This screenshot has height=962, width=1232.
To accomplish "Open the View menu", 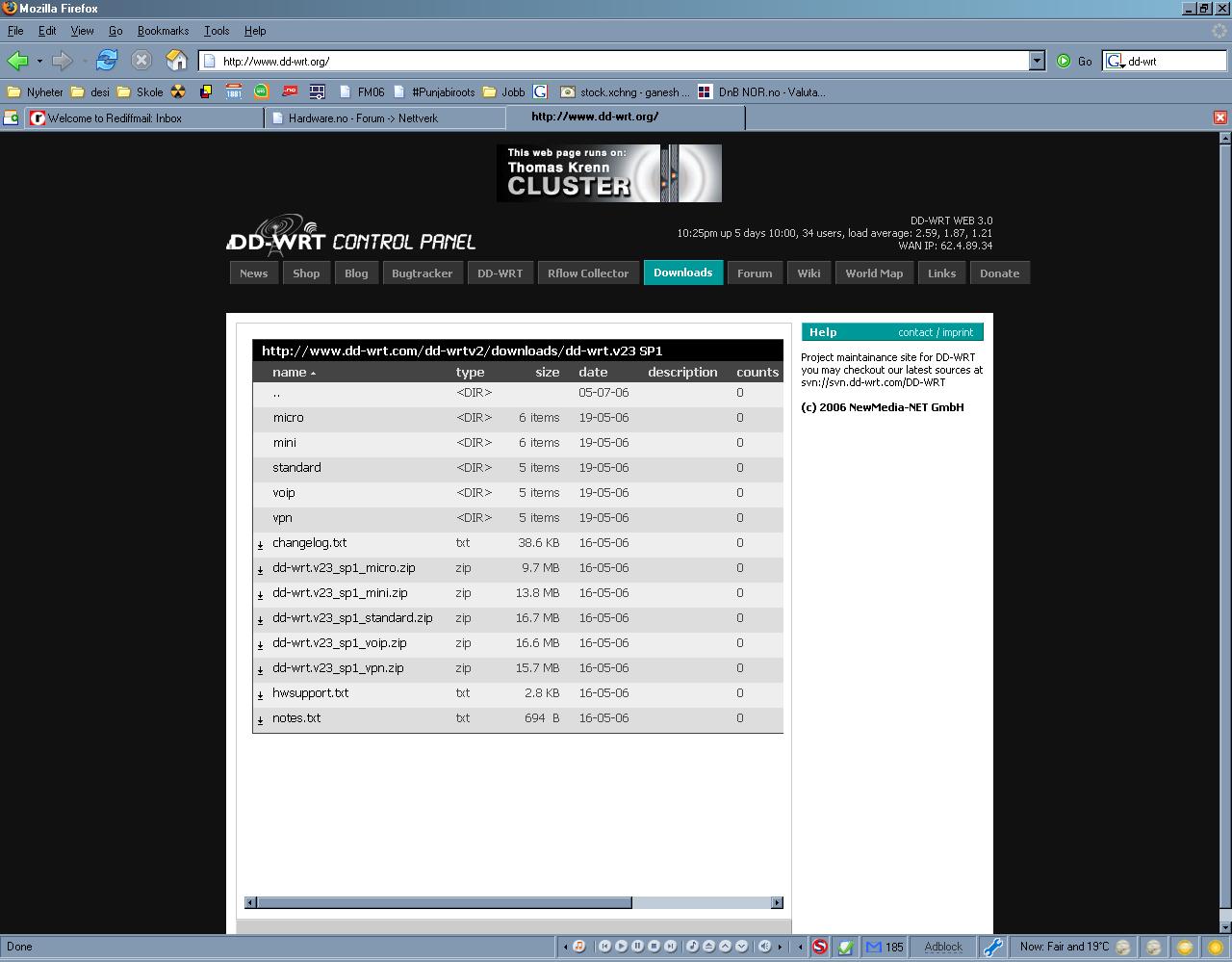I will pyautogui.click(x=82, y=31).
